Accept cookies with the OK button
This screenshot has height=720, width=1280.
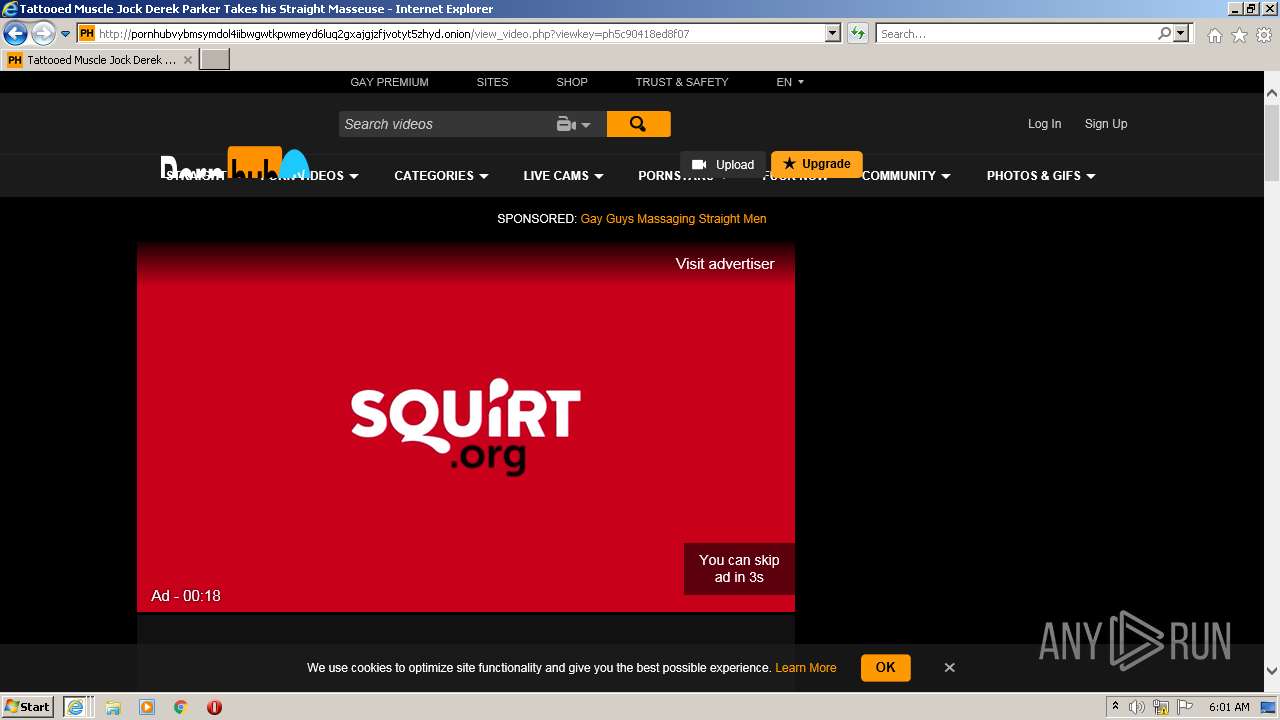[885, 667]
